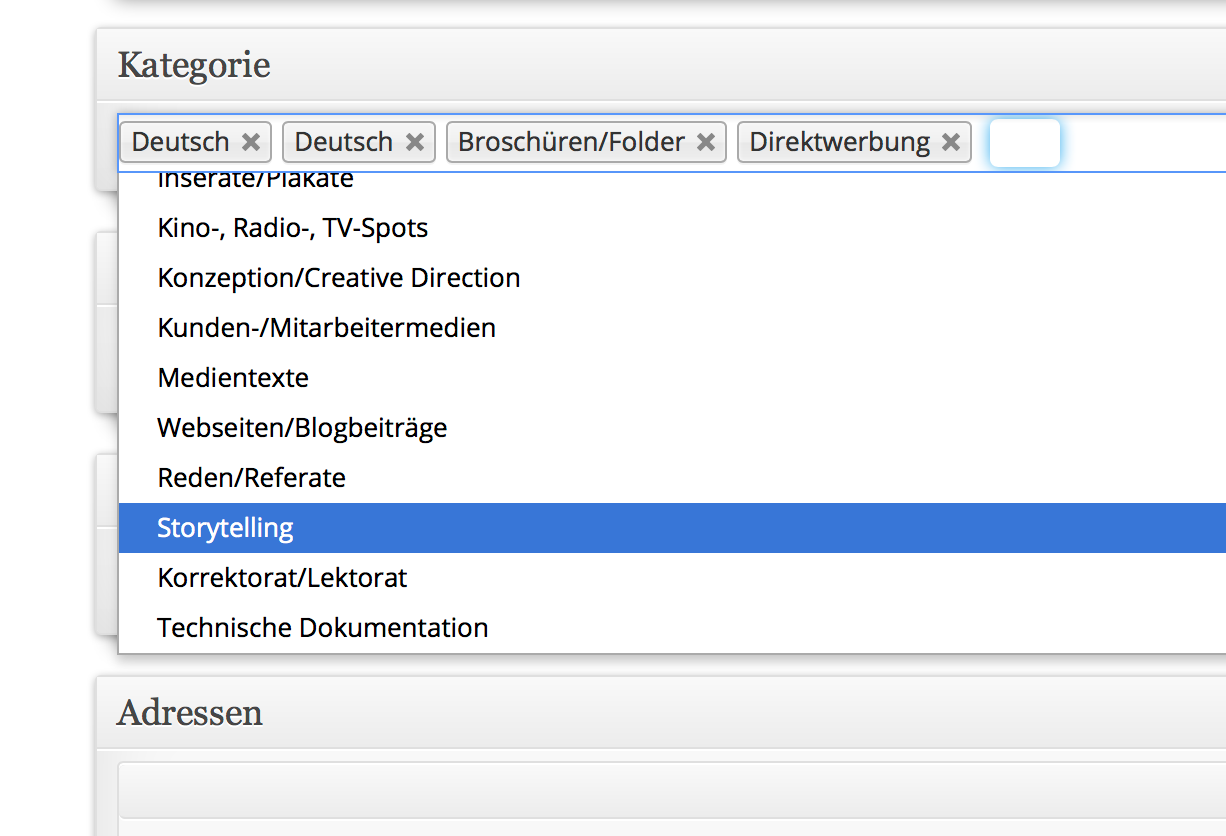
Task: Click the Broschüren/Folder tag label
Action: pyautogui.click(x=571, y=142)
